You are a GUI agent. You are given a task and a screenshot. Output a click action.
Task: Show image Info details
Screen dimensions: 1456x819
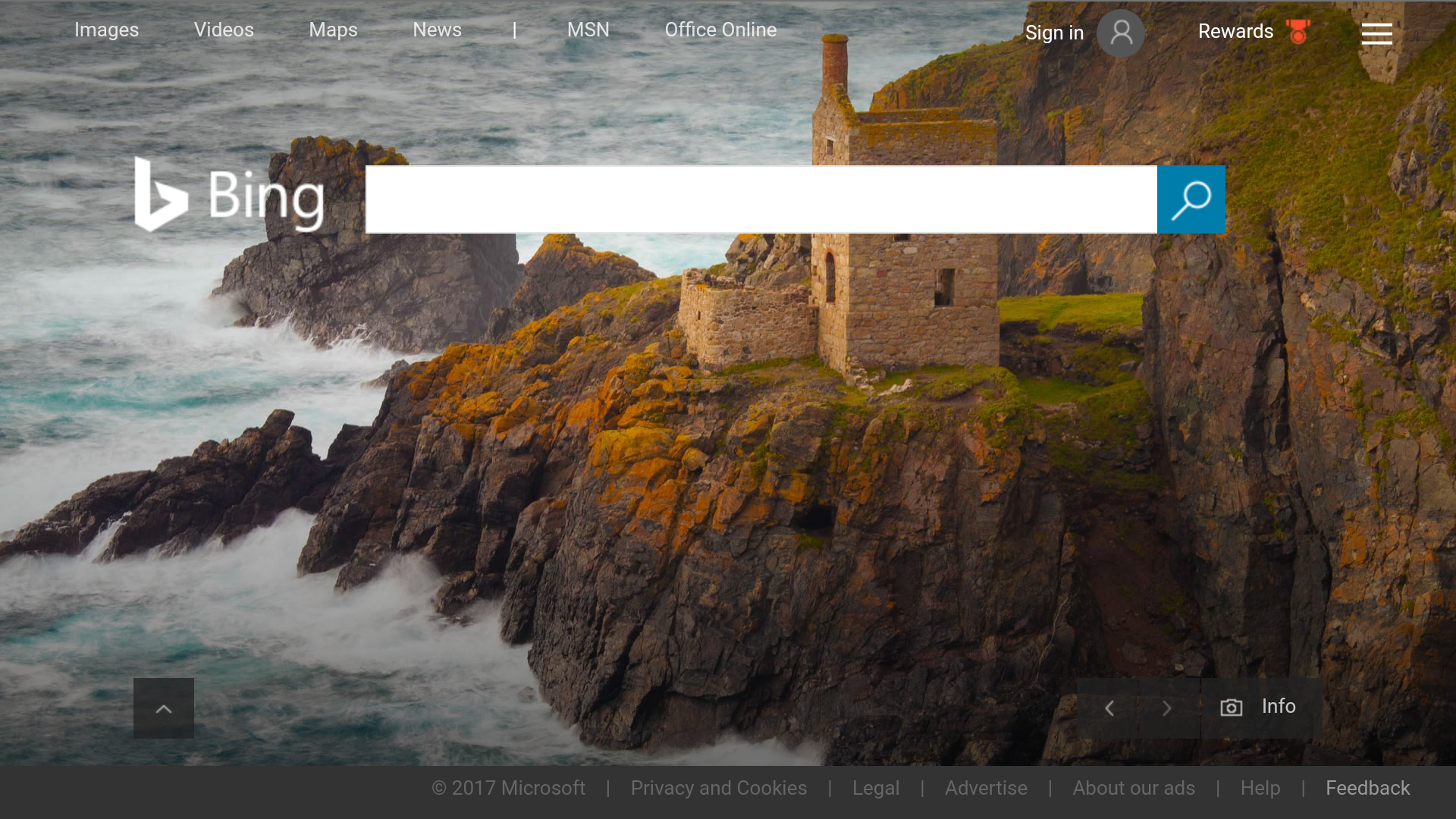pos(1279,706)
